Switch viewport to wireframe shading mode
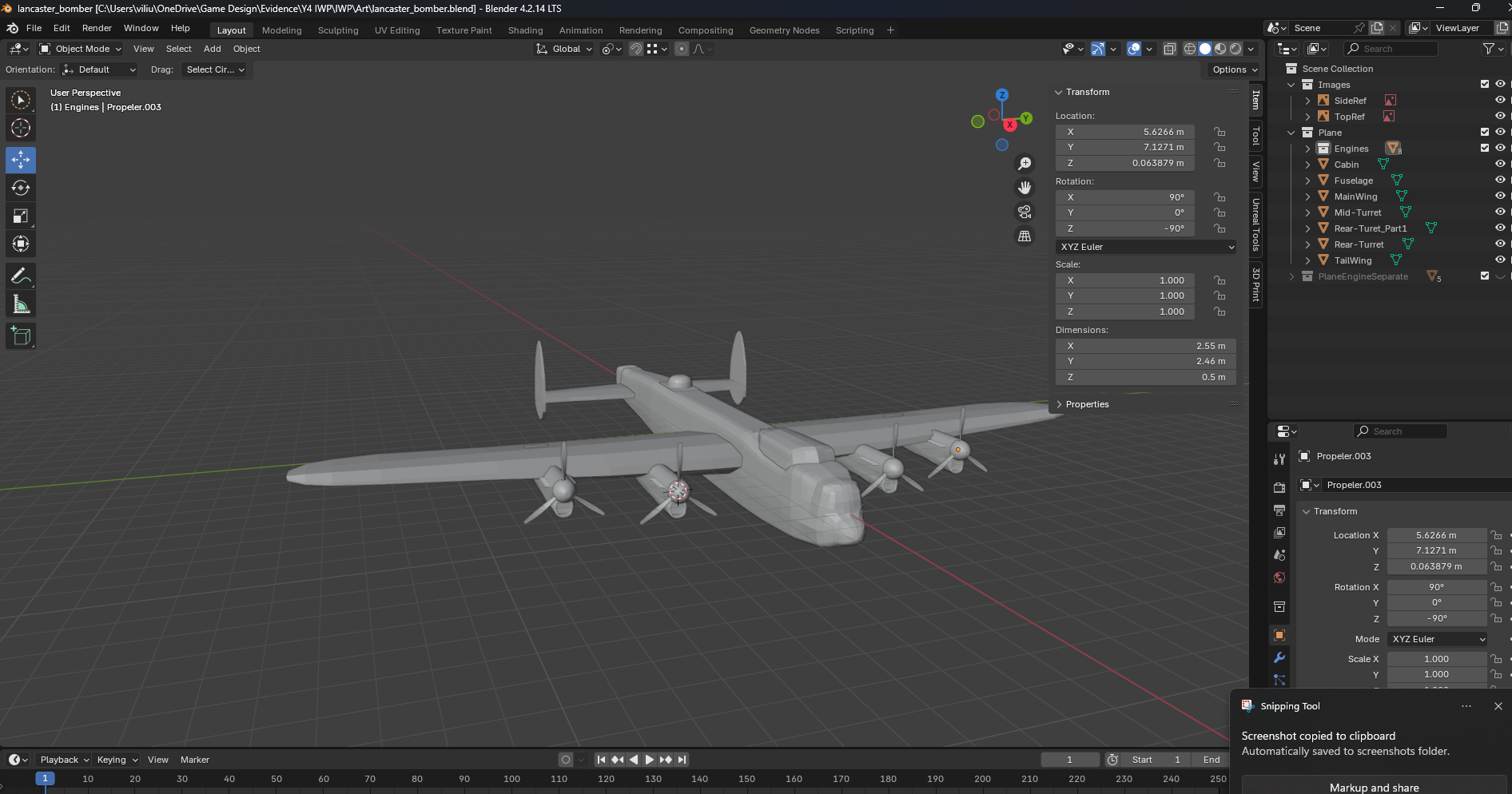 point(1192,49)
